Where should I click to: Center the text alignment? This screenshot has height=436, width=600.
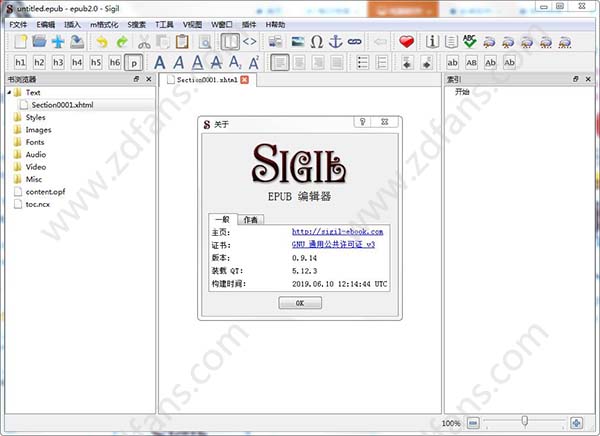[299, 62]
